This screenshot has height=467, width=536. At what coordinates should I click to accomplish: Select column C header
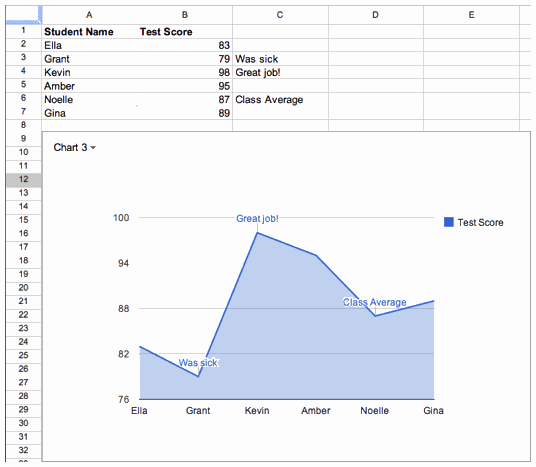coord(280,15)
